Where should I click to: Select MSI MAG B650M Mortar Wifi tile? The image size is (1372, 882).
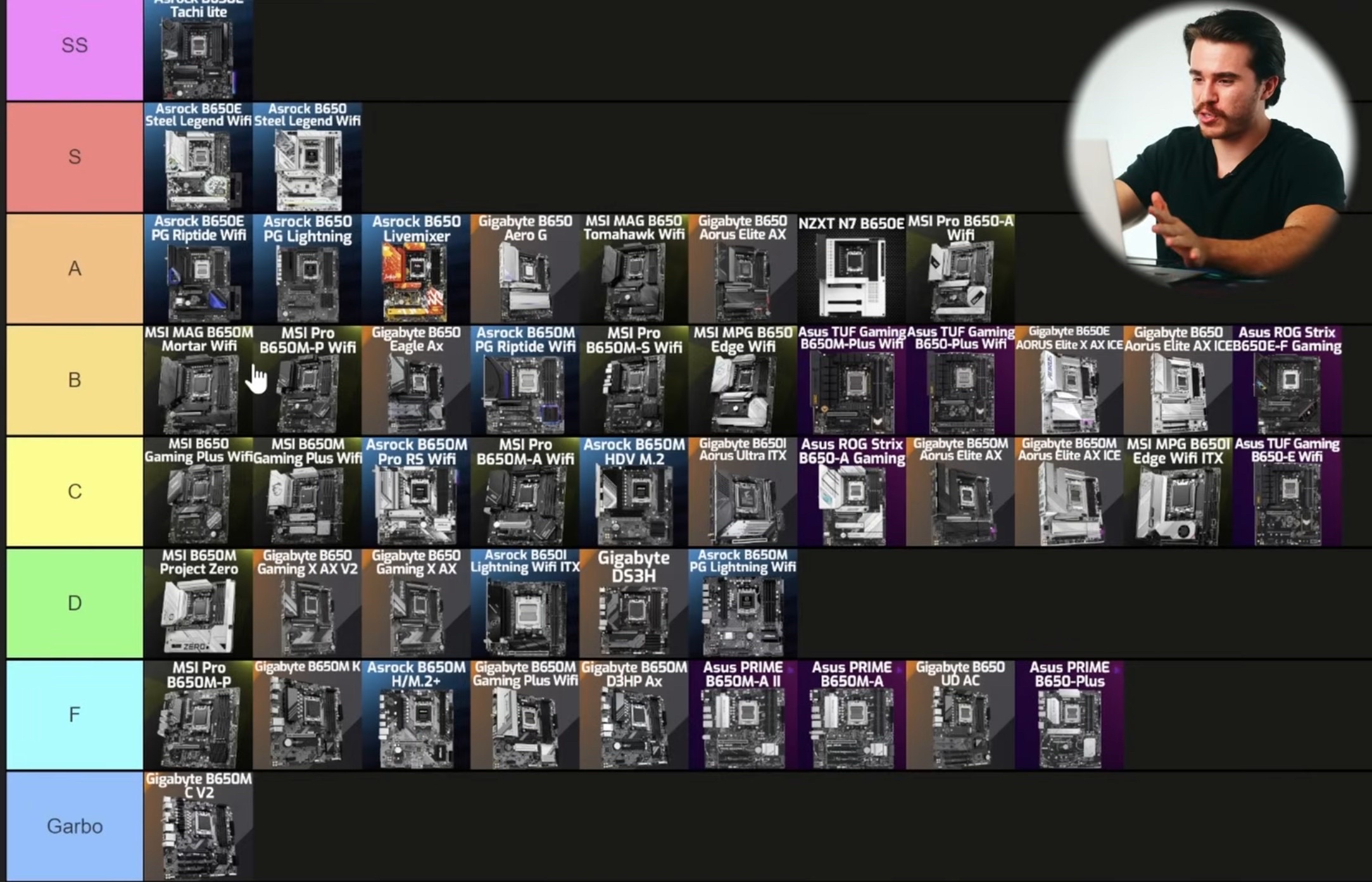(198, 380)
